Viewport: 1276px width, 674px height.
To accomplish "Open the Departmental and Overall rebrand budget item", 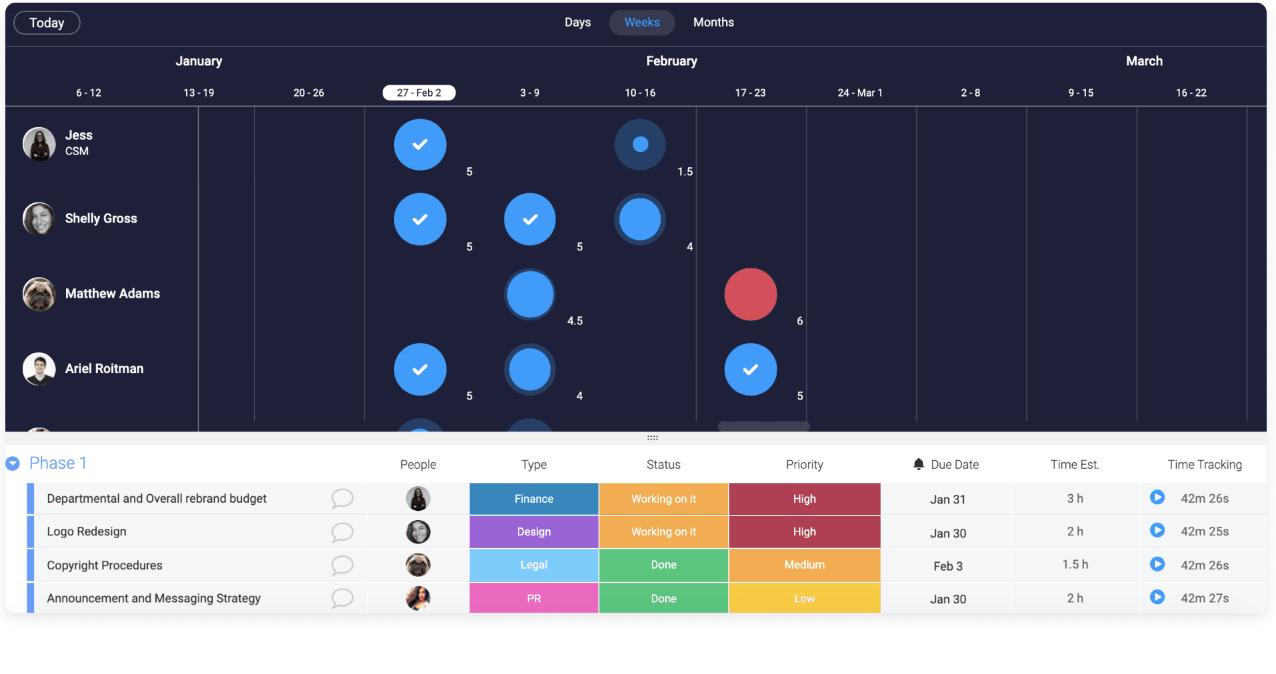I will click(157, 498).
